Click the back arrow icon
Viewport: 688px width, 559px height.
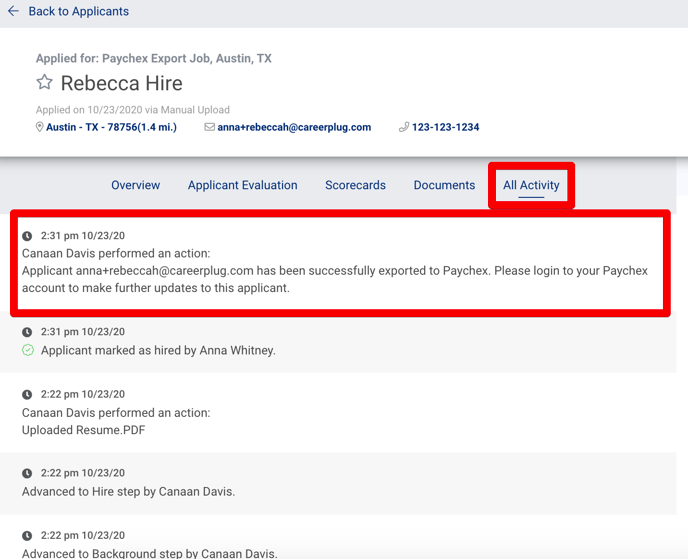pos(13,11)
